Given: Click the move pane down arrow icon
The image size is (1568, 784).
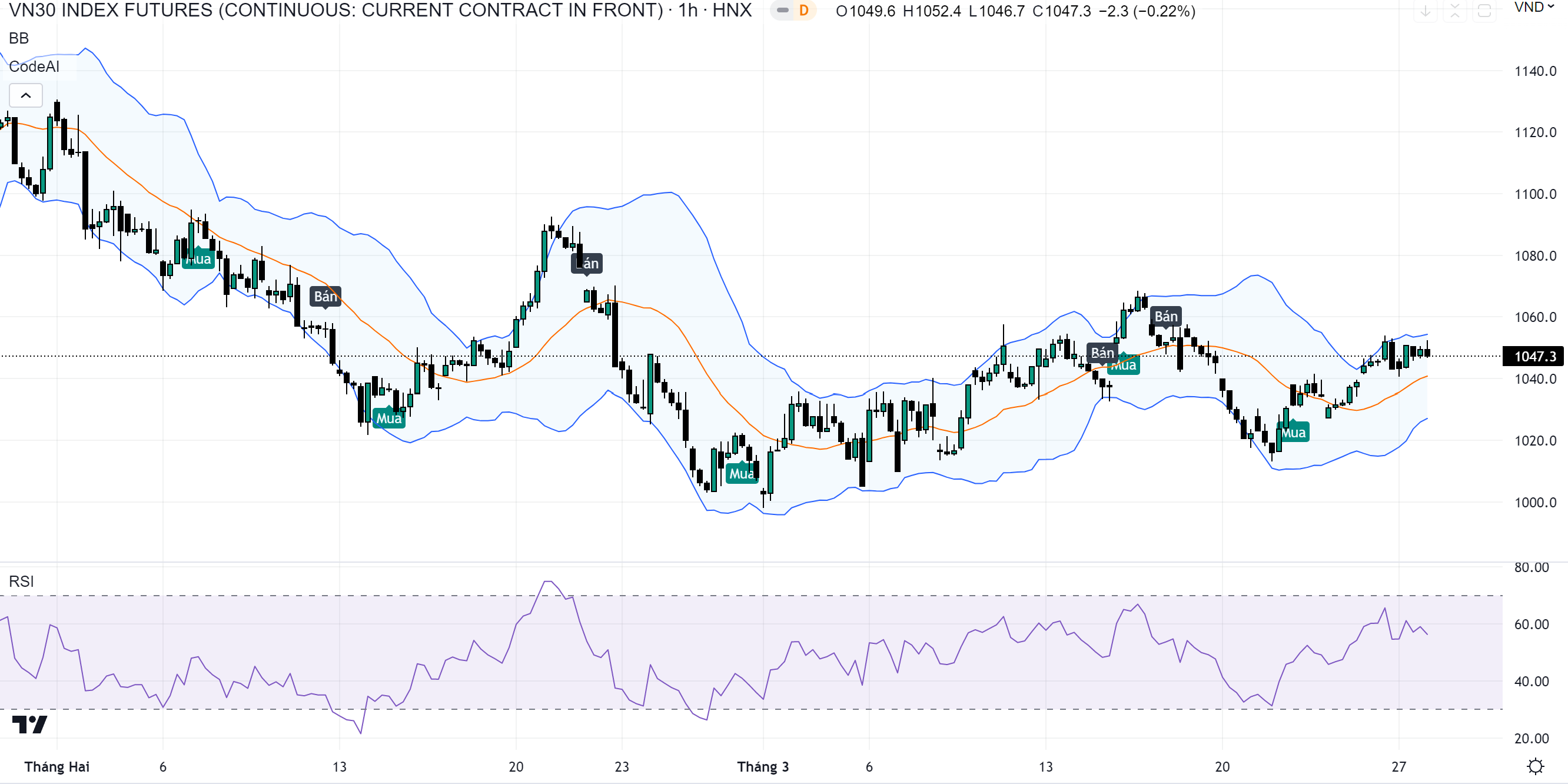Looking at the screenshot, I should tap(1425, 11).
